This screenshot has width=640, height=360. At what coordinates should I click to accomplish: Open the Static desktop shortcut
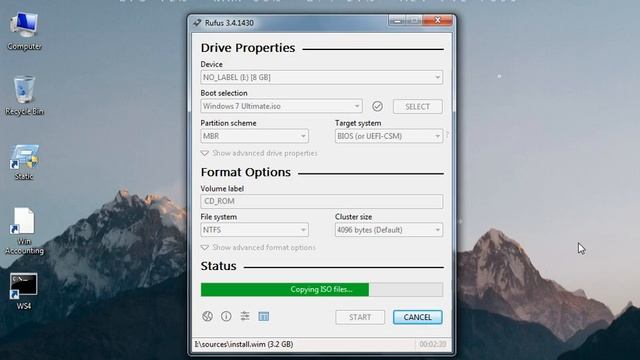[x=24, y=162]
